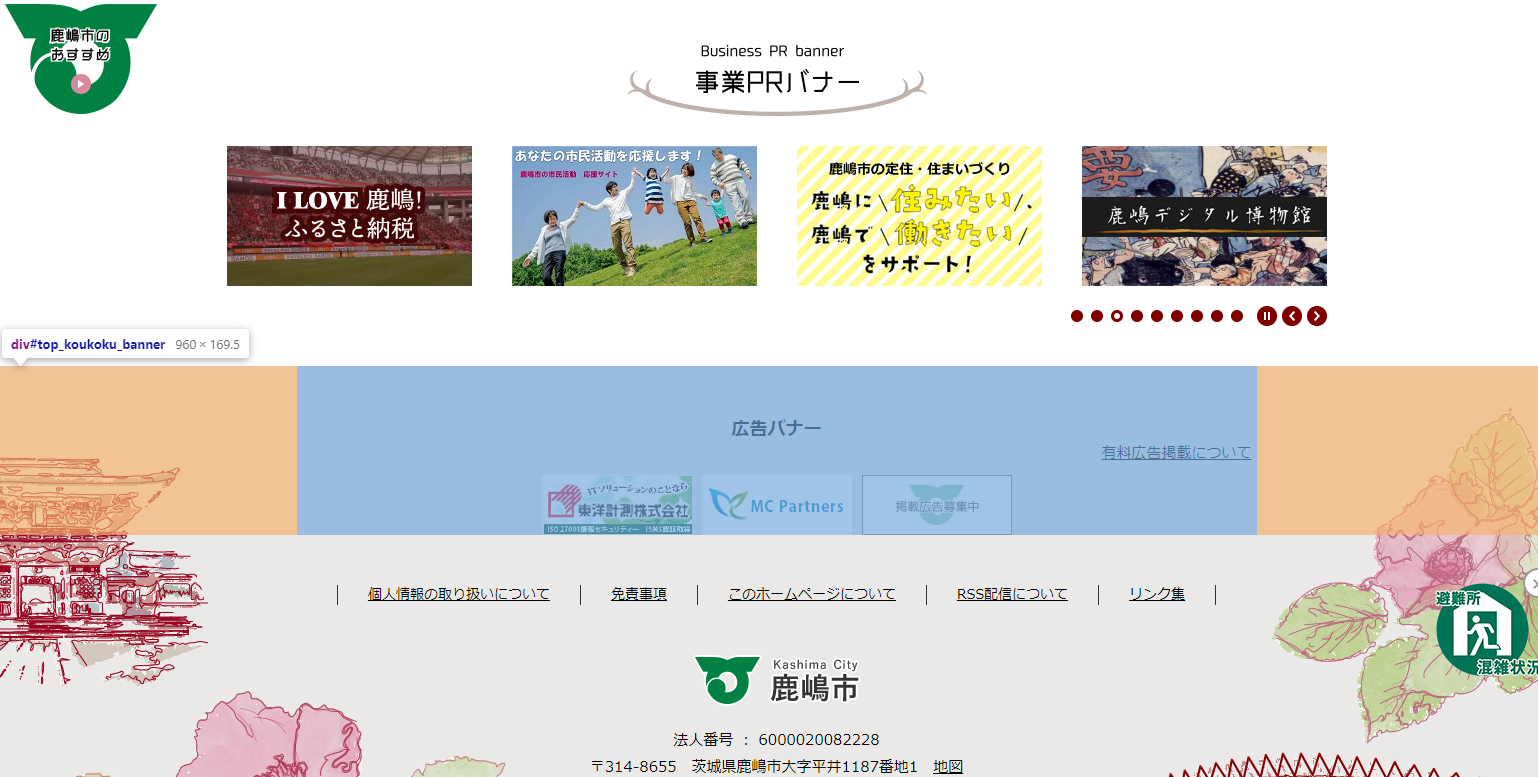The height and width of the screenshot is (777, 1538).
Task: Open the 住みたい・働きたい support banner
Action: coord(918,216)
